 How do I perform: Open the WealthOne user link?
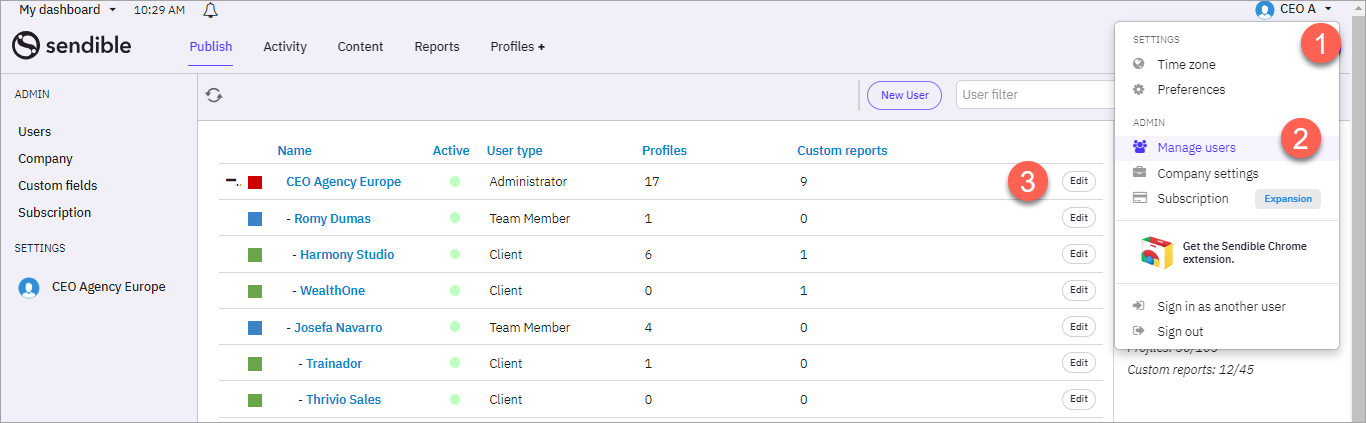tap(333, 291)
